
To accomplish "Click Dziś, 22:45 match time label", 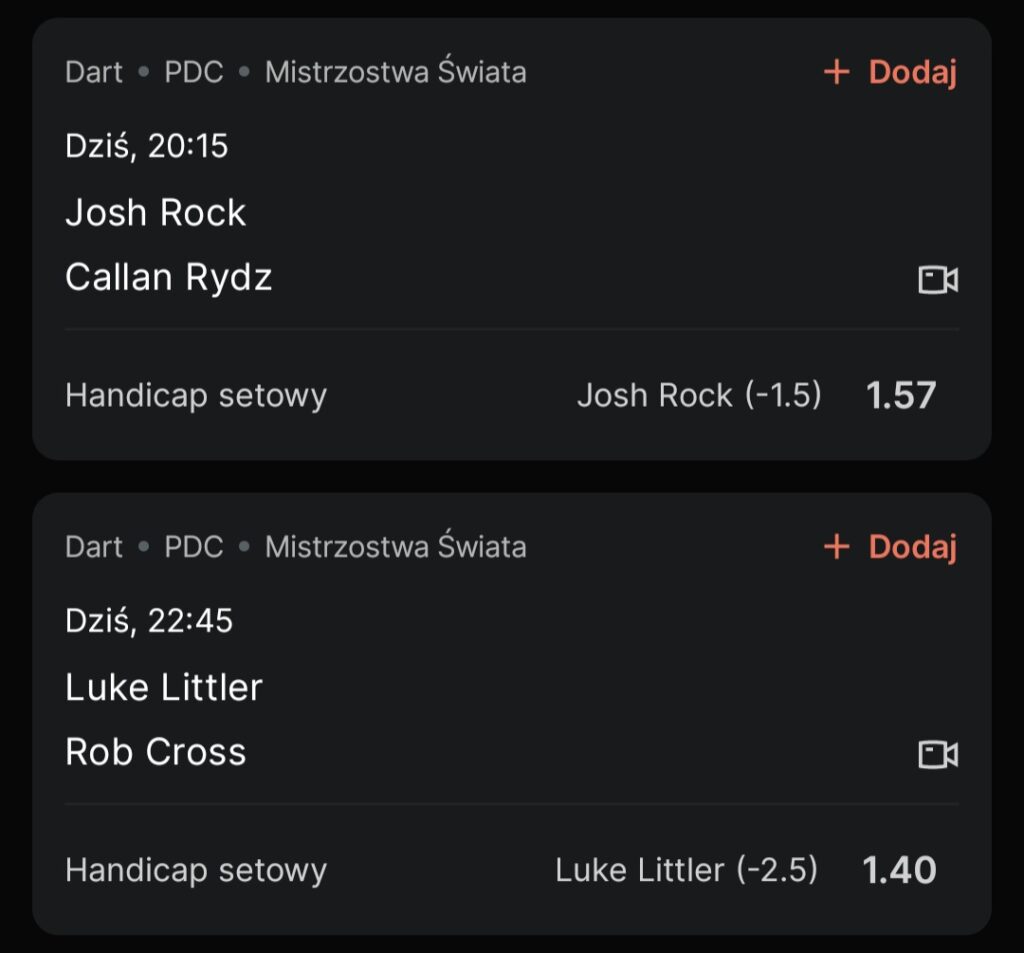I will pyautogui.click(x=148, y=620).
